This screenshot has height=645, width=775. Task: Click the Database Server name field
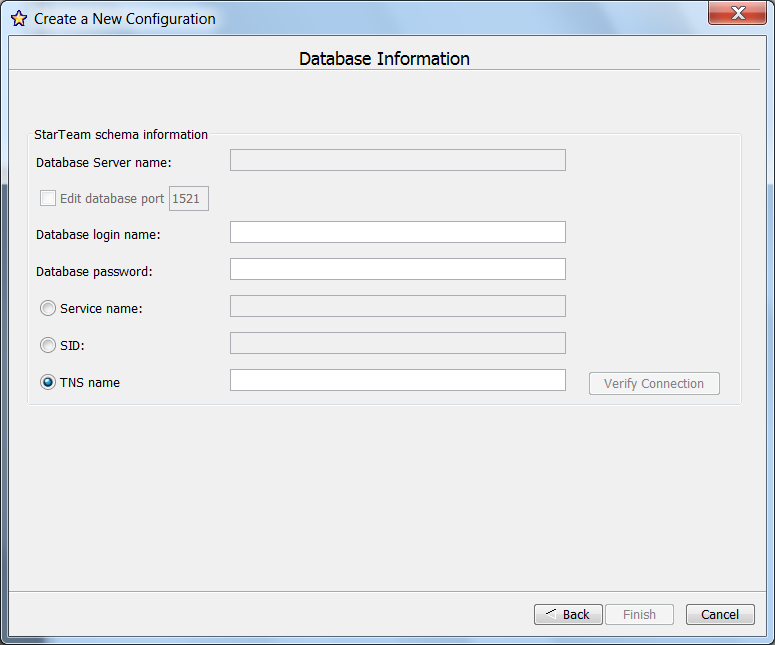pyautogui.click(x=397, y=160)
